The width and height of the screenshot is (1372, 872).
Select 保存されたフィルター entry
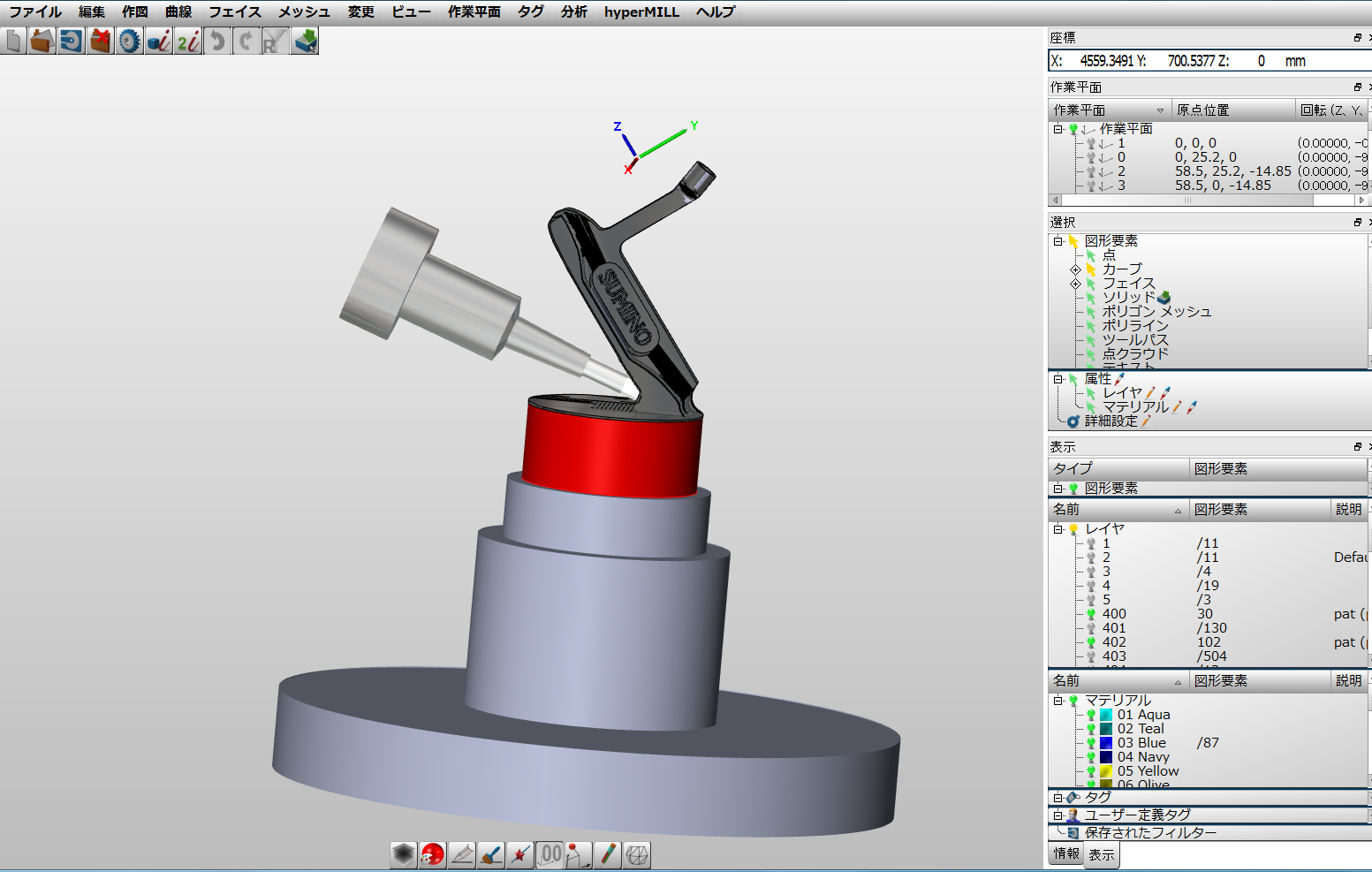click(x=1150, y=832)
